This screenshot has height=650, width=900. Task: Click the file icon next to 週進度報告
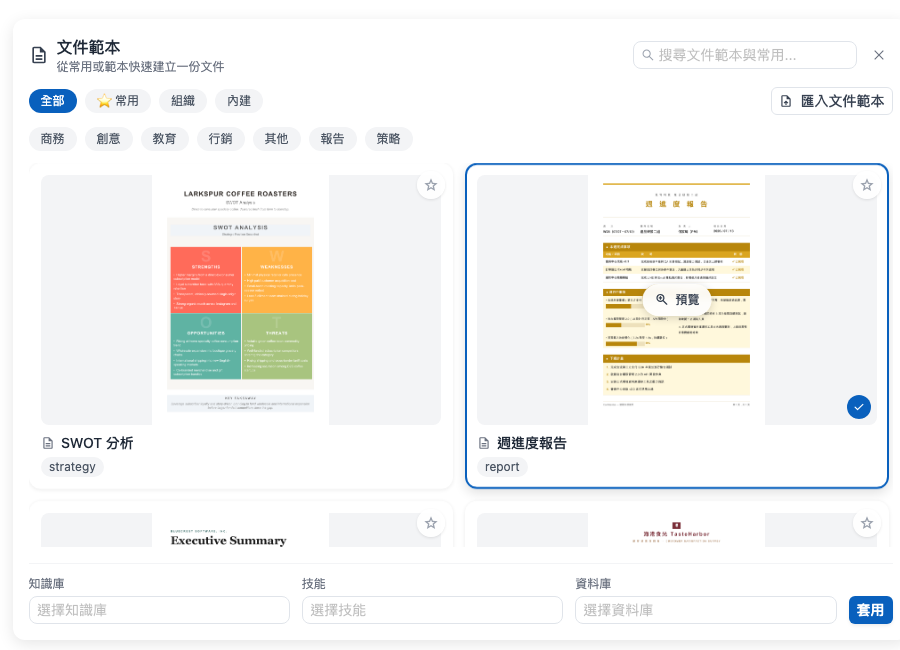coord(484,443)
